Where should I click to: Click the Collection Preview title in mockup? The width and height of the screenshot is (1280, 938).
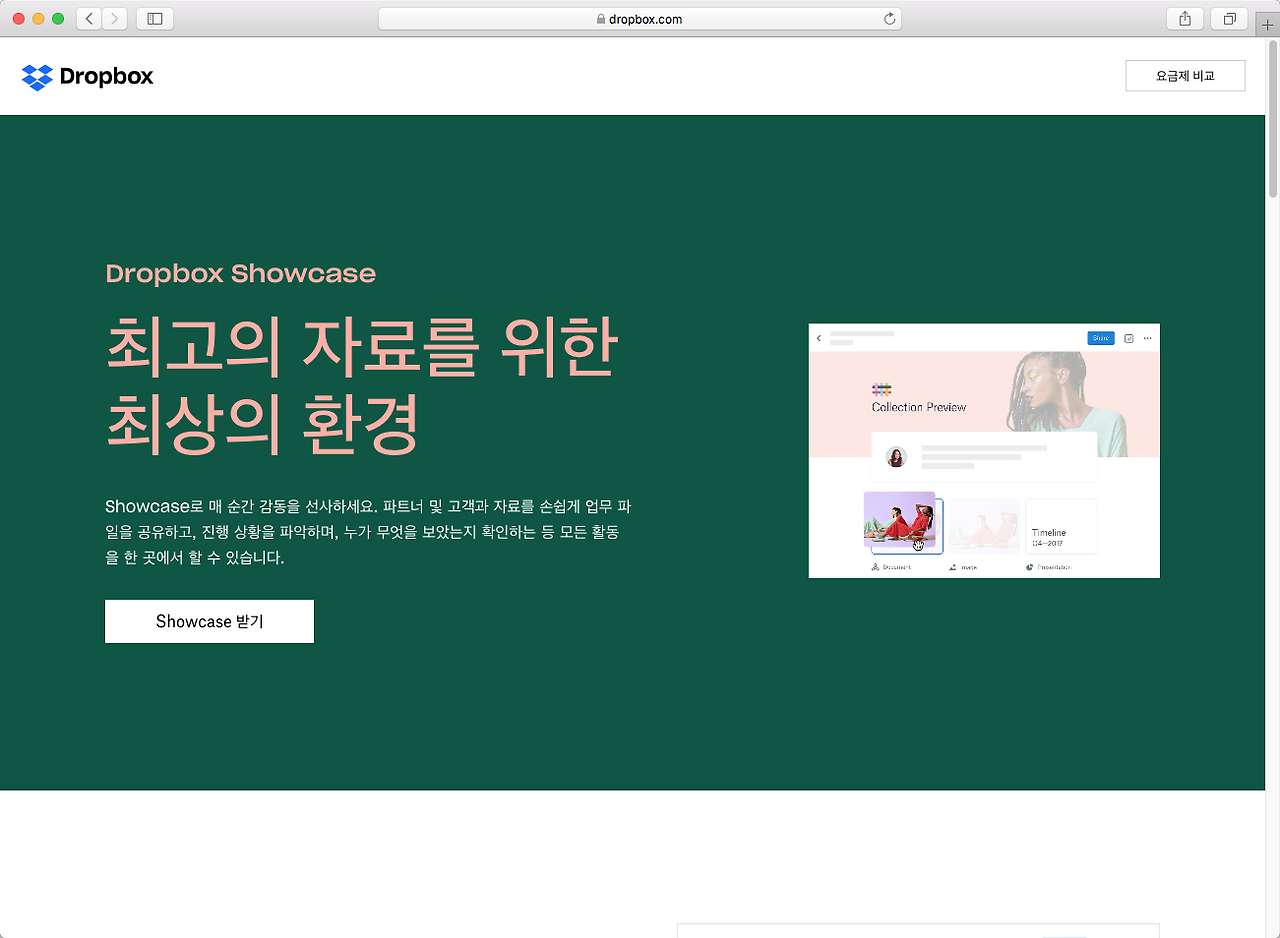(919, 407)
